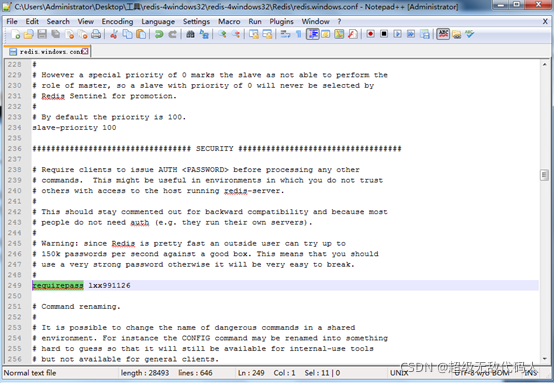554x383 pixels.
Task: Open the Replace dialog icon
Action: click(204, 34)
